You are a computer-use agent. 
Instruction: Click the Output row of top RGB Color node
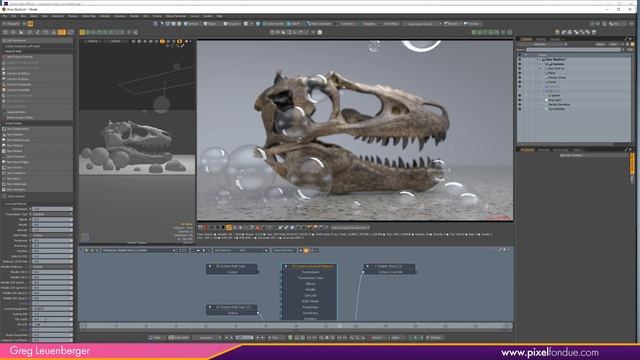tap(232, 272)
